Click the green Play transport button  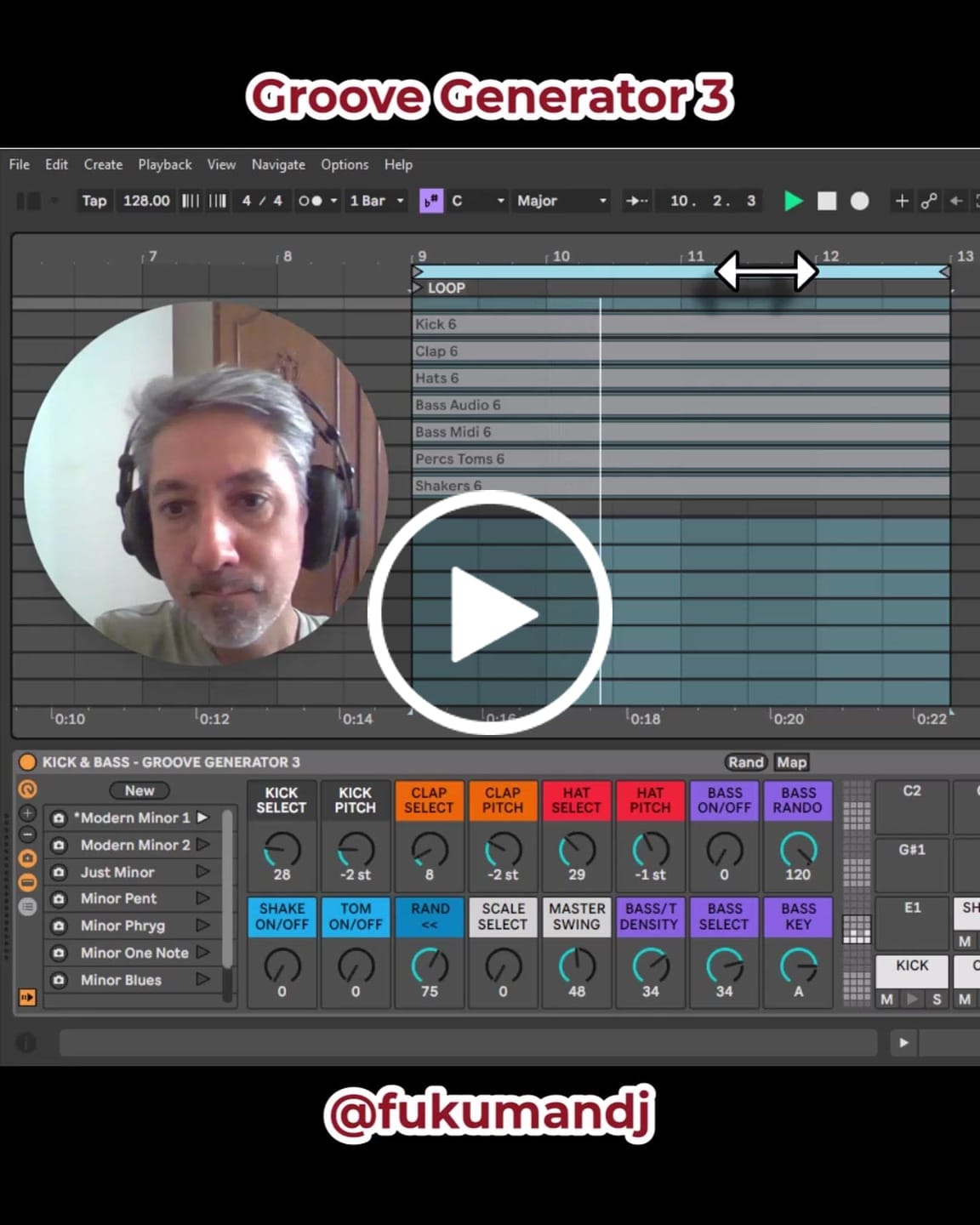click(x=793, y=201)
